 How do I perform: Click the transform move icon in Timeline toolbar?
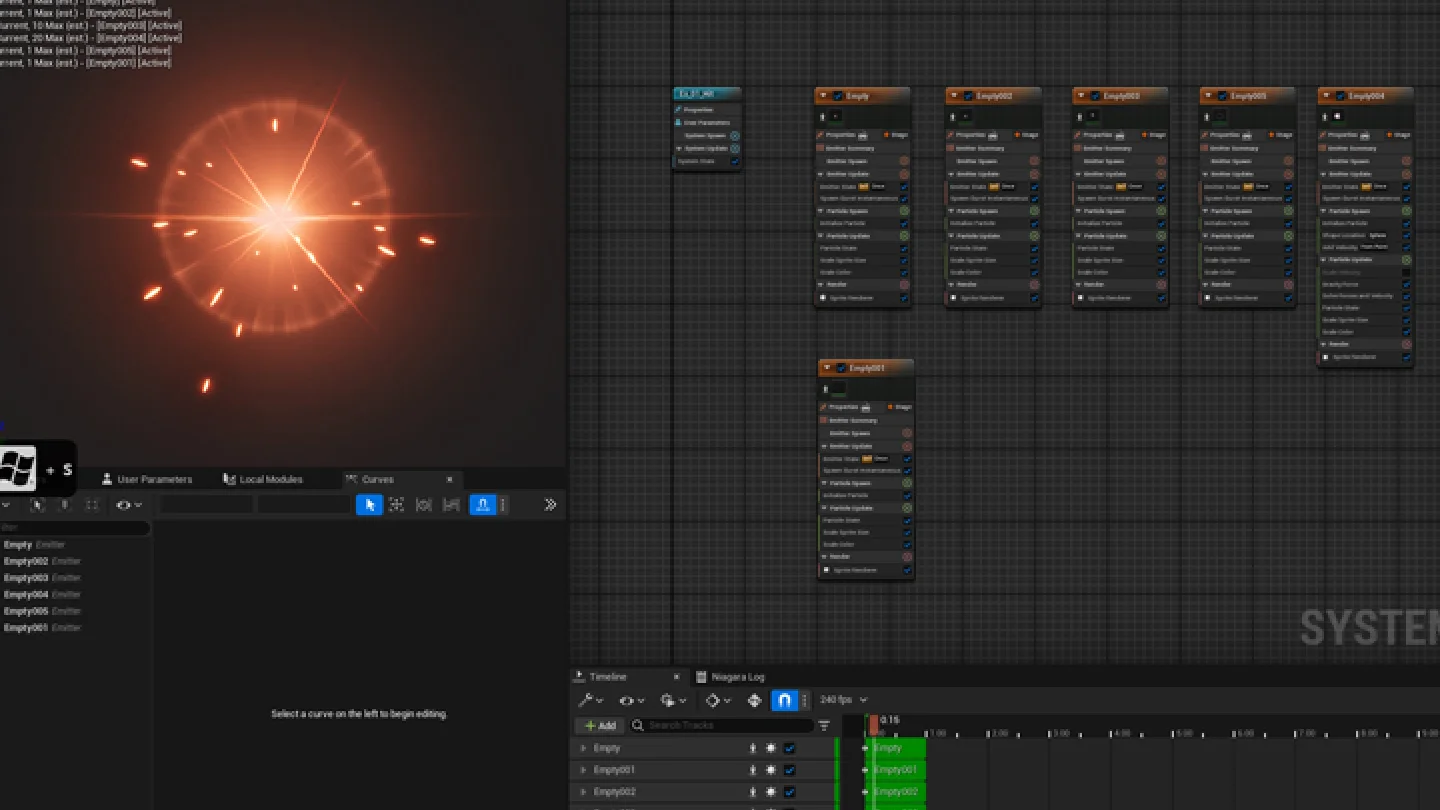[x=754, y=700]
